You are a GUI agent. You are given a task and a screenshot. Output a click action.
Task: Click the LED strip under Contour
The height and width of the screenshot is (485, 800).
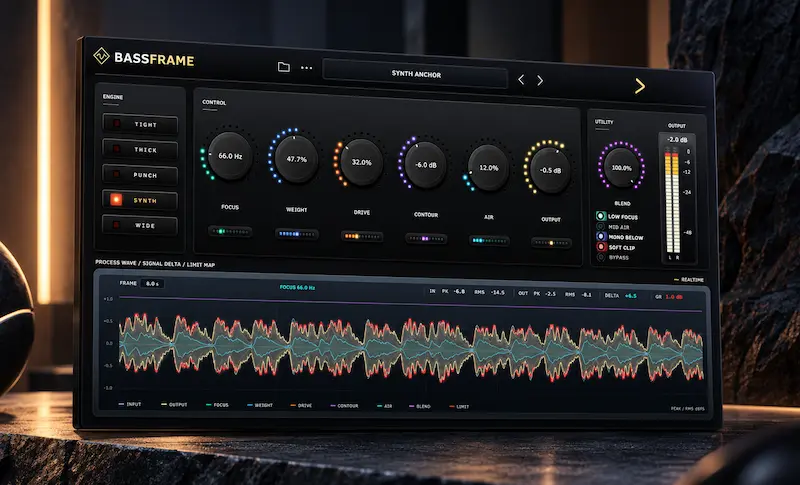(426, 239)
